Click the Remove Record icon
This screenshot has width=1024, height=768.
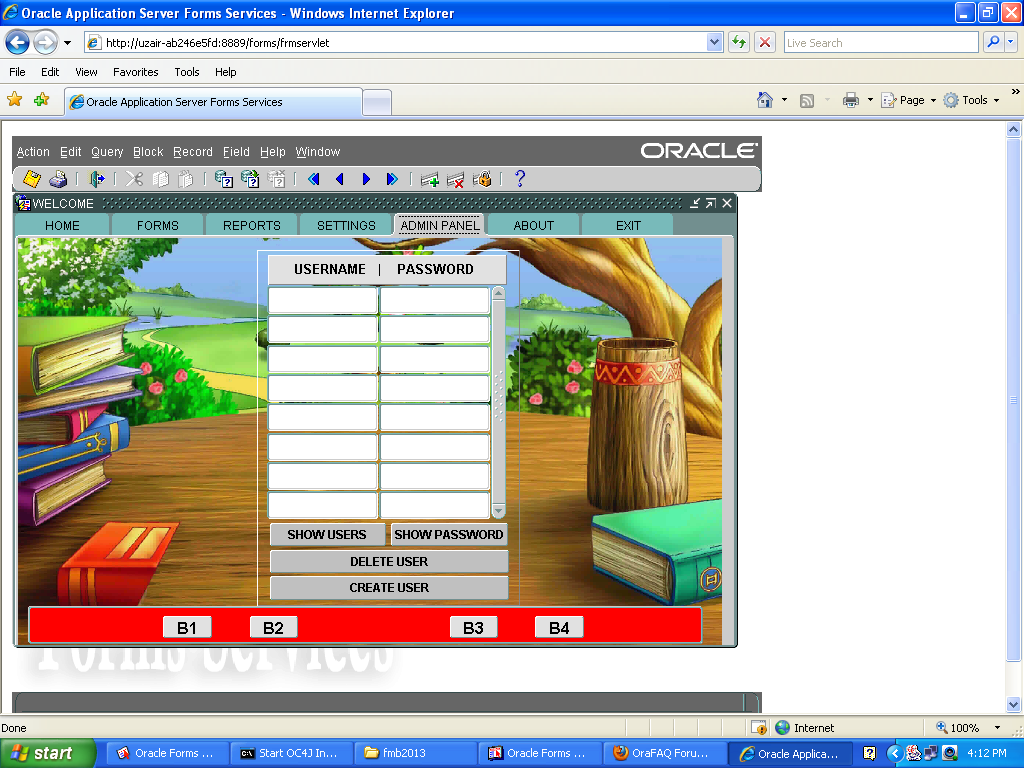455,178
